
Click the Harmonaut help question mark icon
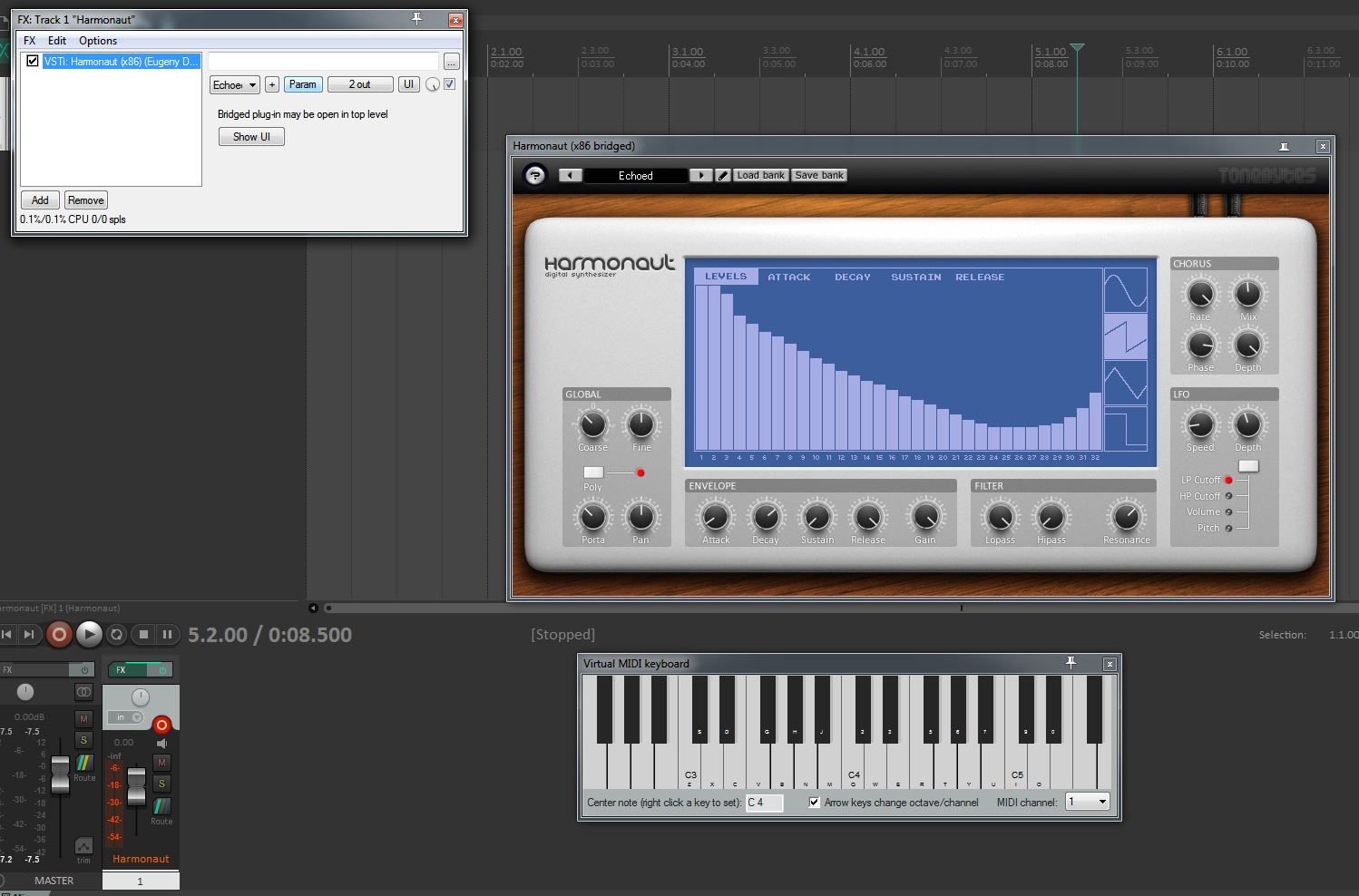point(535,175)
